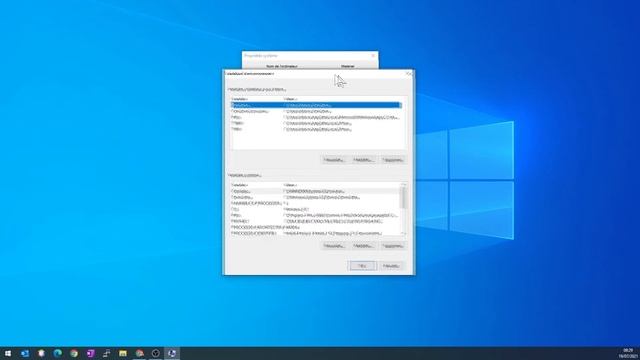Select the PATHEXT system variable row
The height and width of the screenshot is (360, 640).
click(x=316, y=222)
